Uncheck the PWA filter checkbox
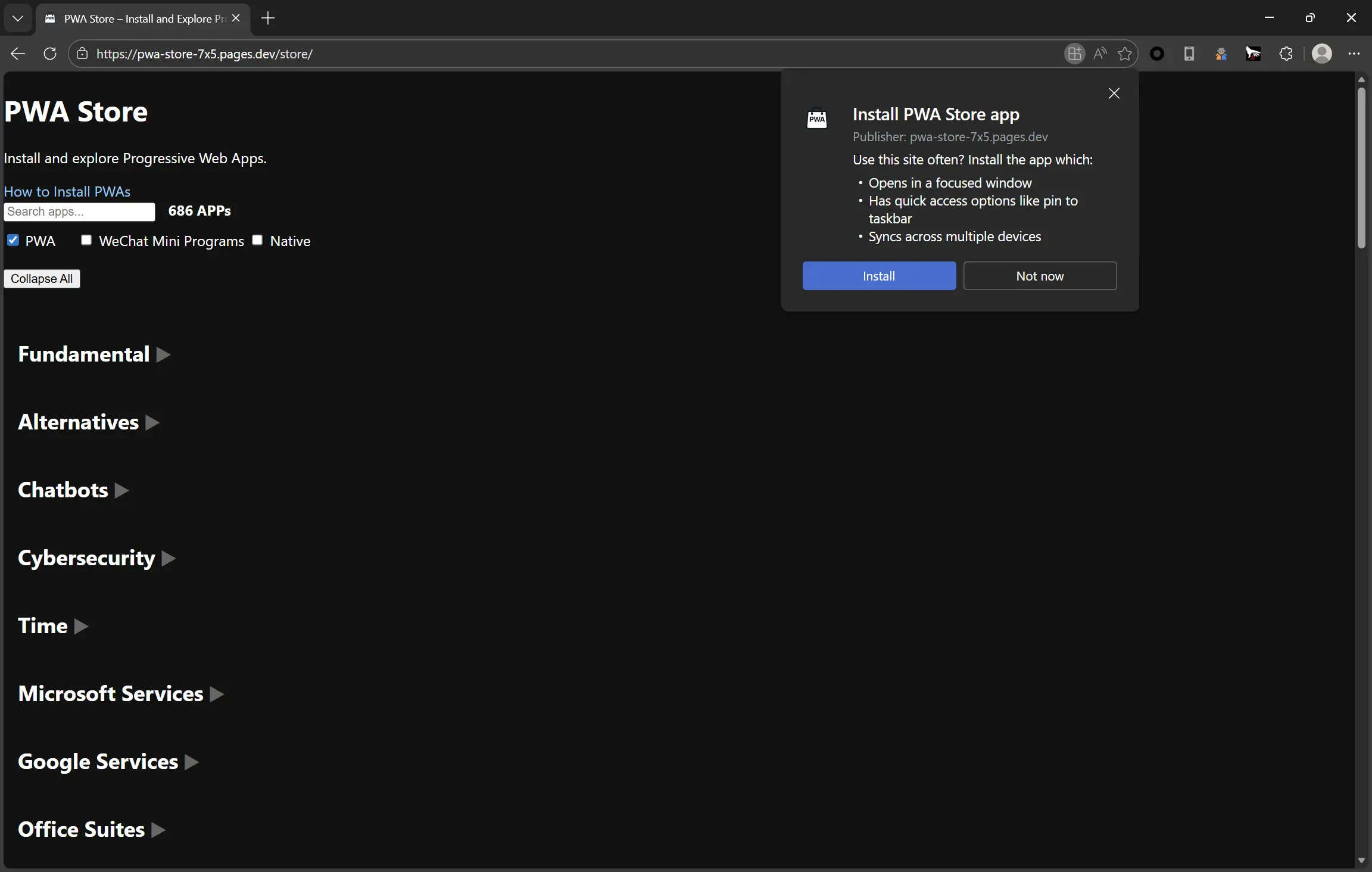This screenshot has width=1372, height=872. pyautogui.click(x=13, y=240)
